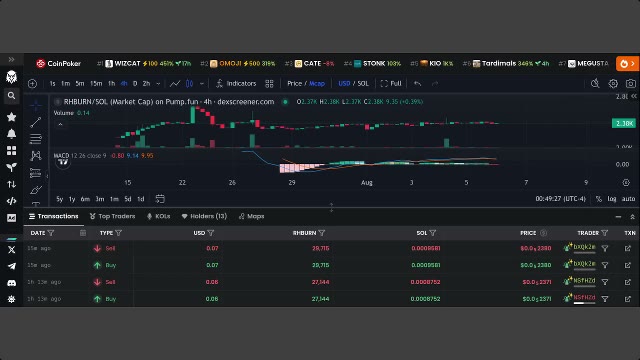Switch to candlestick chart style

(189, 84)
